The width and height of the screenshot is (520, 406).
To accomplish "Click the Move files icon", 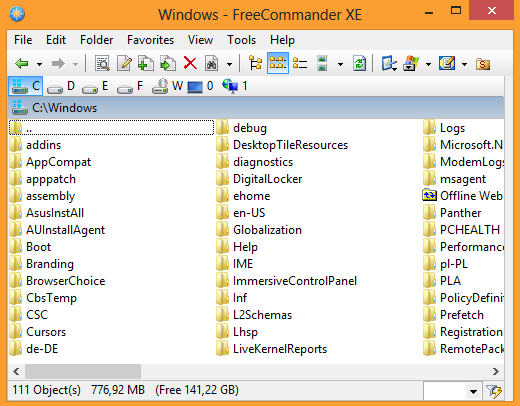I will click(x=168, y=63).
